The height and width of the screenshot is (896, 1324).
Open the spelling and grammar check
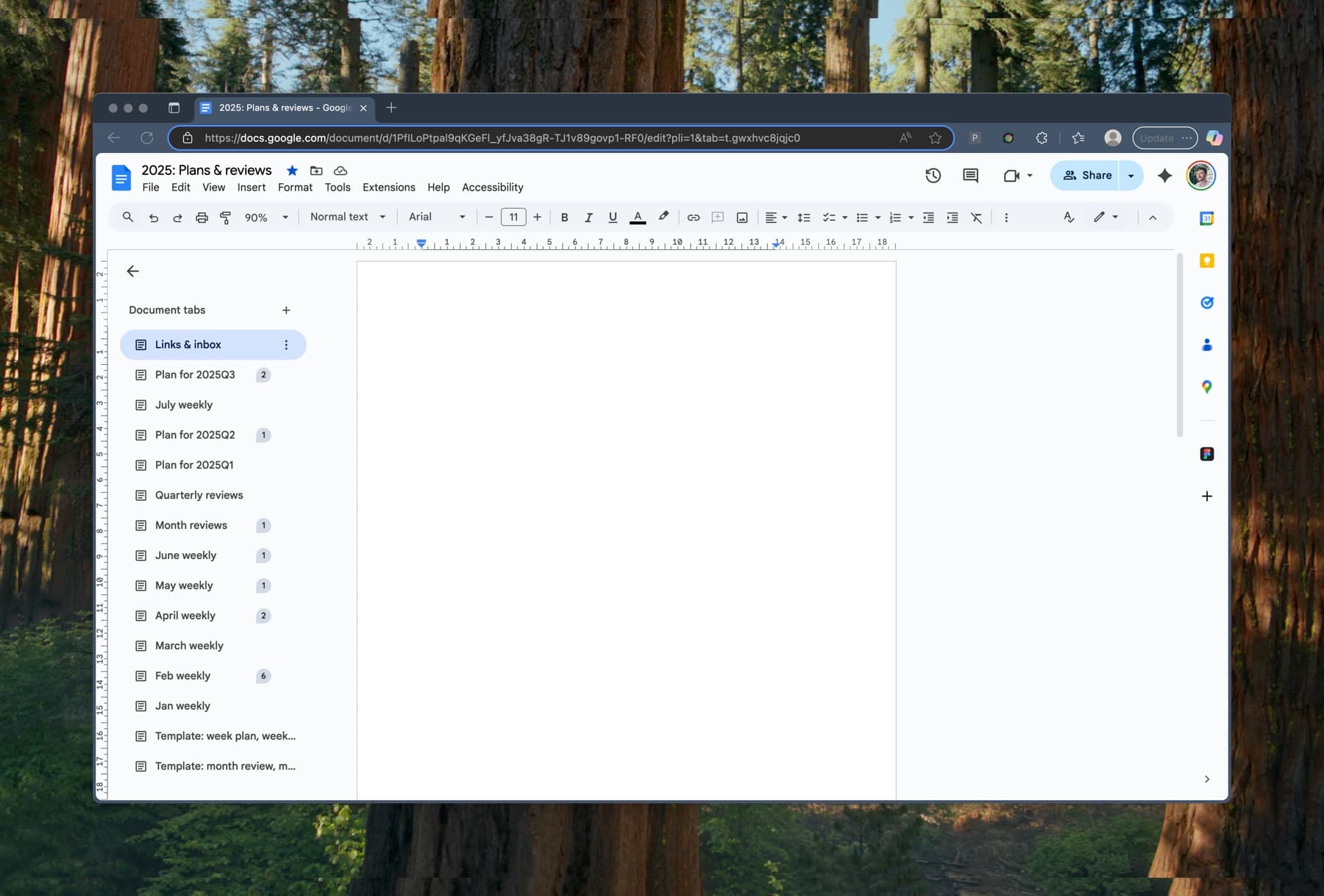pyautogui.click(x=1069, y=217)
